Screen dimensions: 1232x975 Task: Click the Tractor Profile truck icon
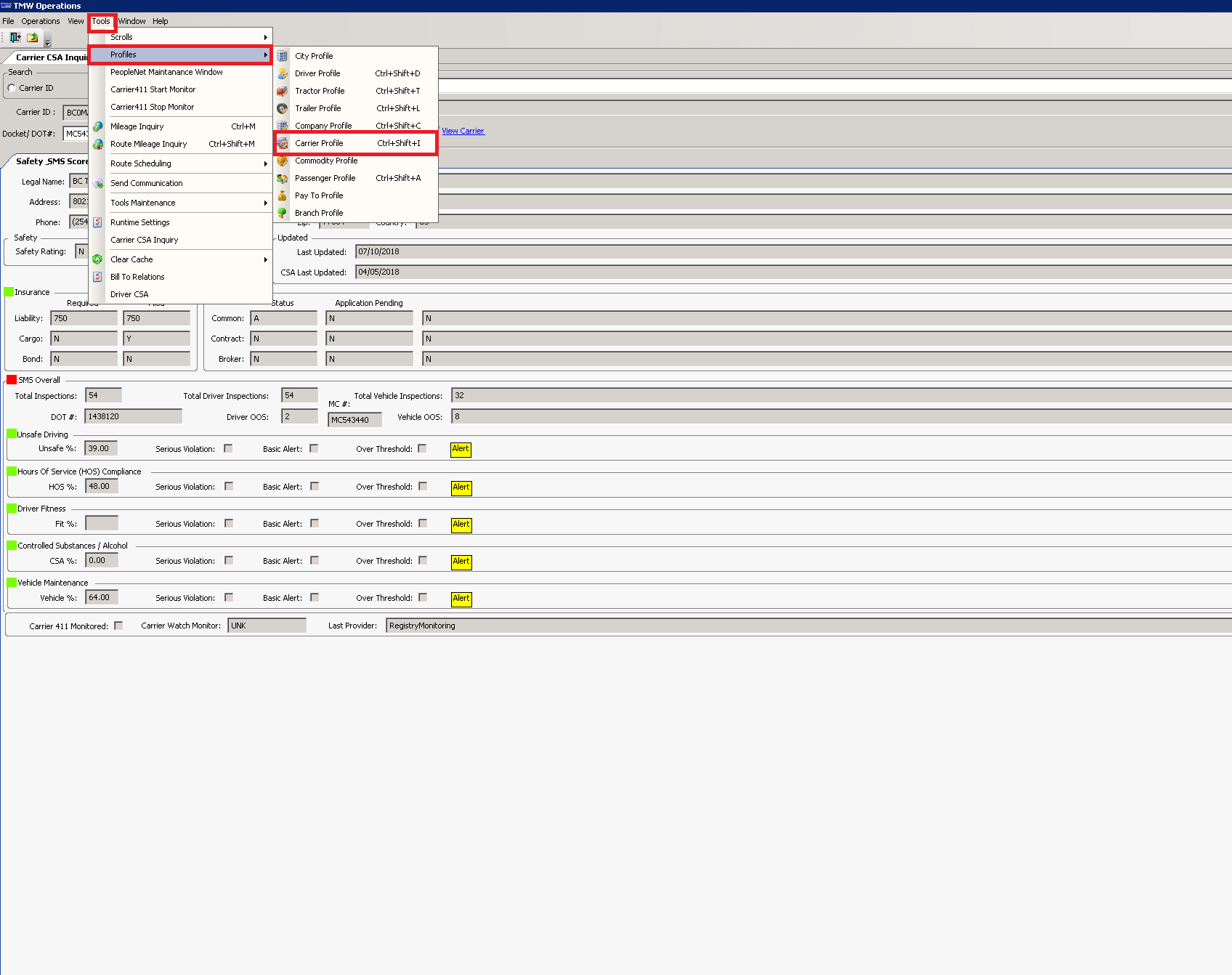283,91
